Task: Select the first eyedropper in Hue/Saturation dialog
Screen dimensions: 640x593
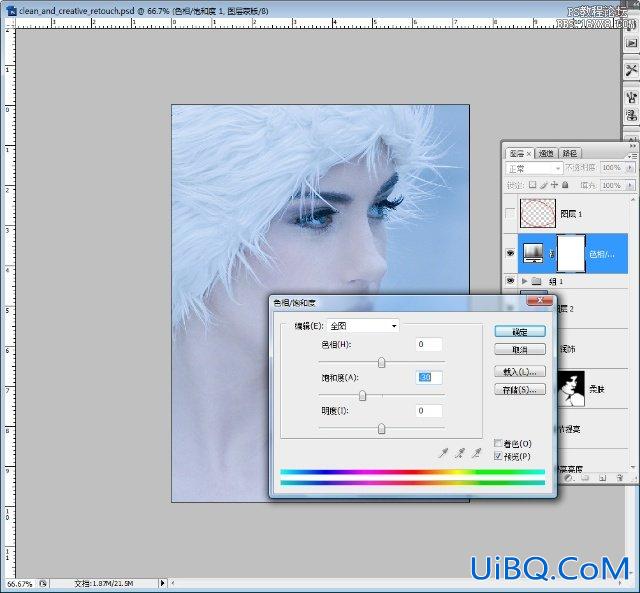Action: (444, 453)
